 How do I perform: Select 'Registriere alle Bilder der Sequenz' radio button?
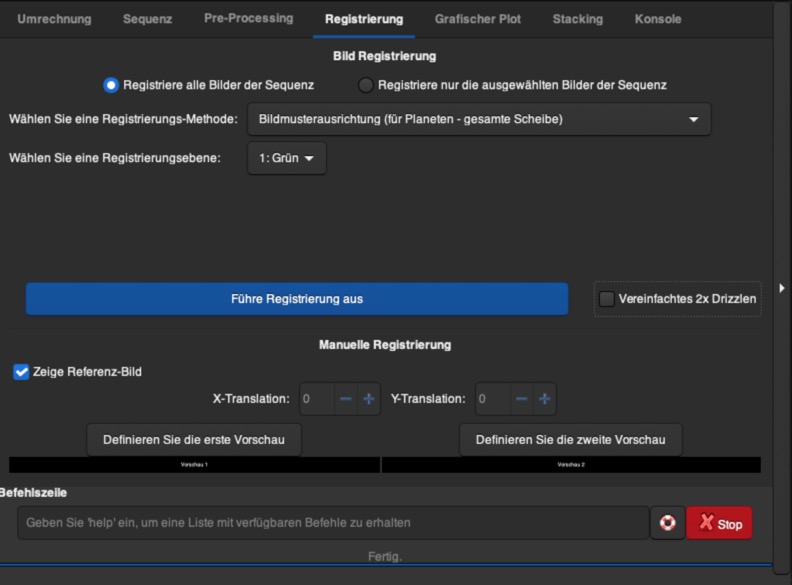[111, 85]
